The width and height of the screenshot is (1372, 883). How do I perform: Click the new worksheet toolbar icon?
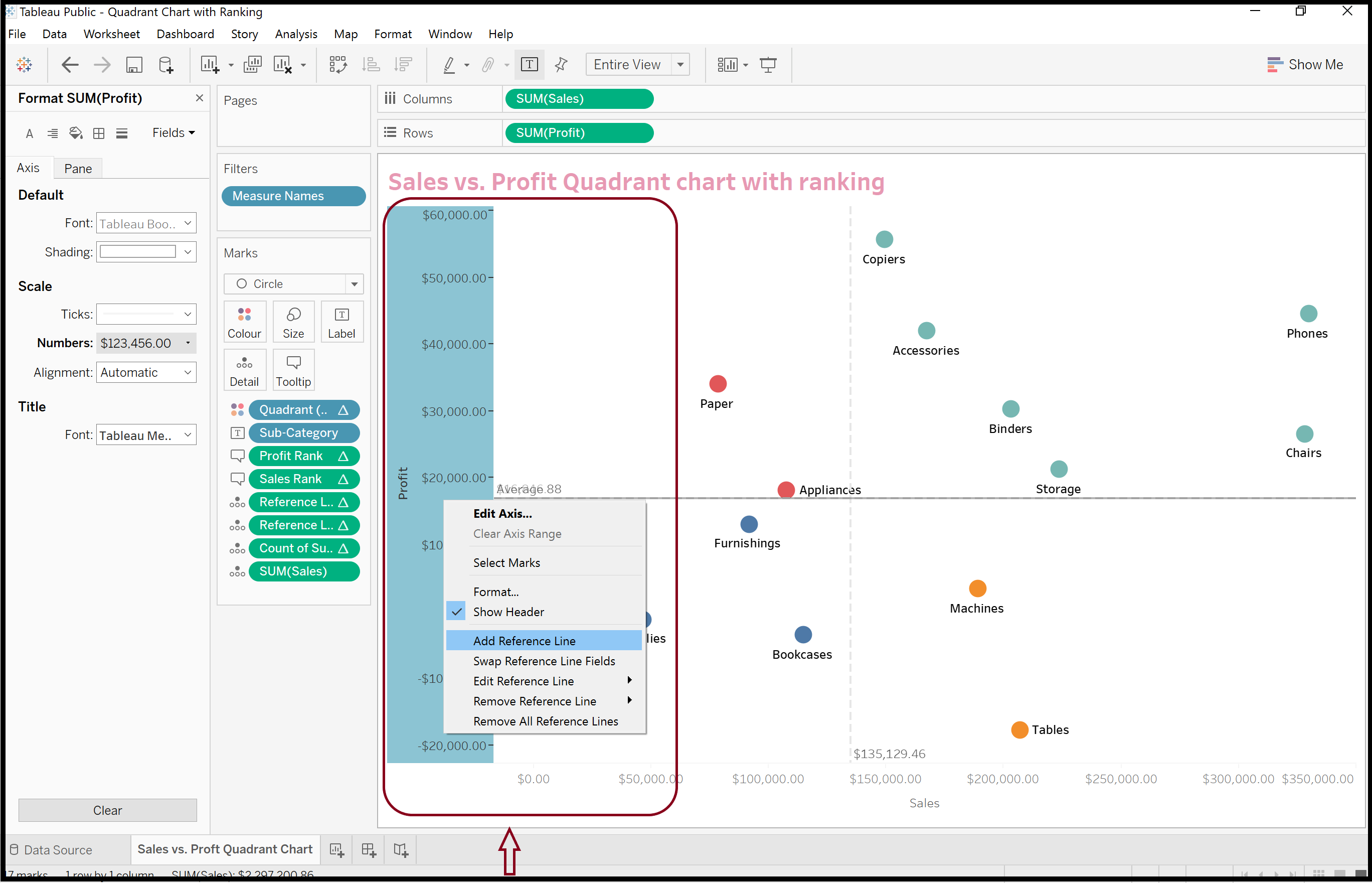click(210, 65)
